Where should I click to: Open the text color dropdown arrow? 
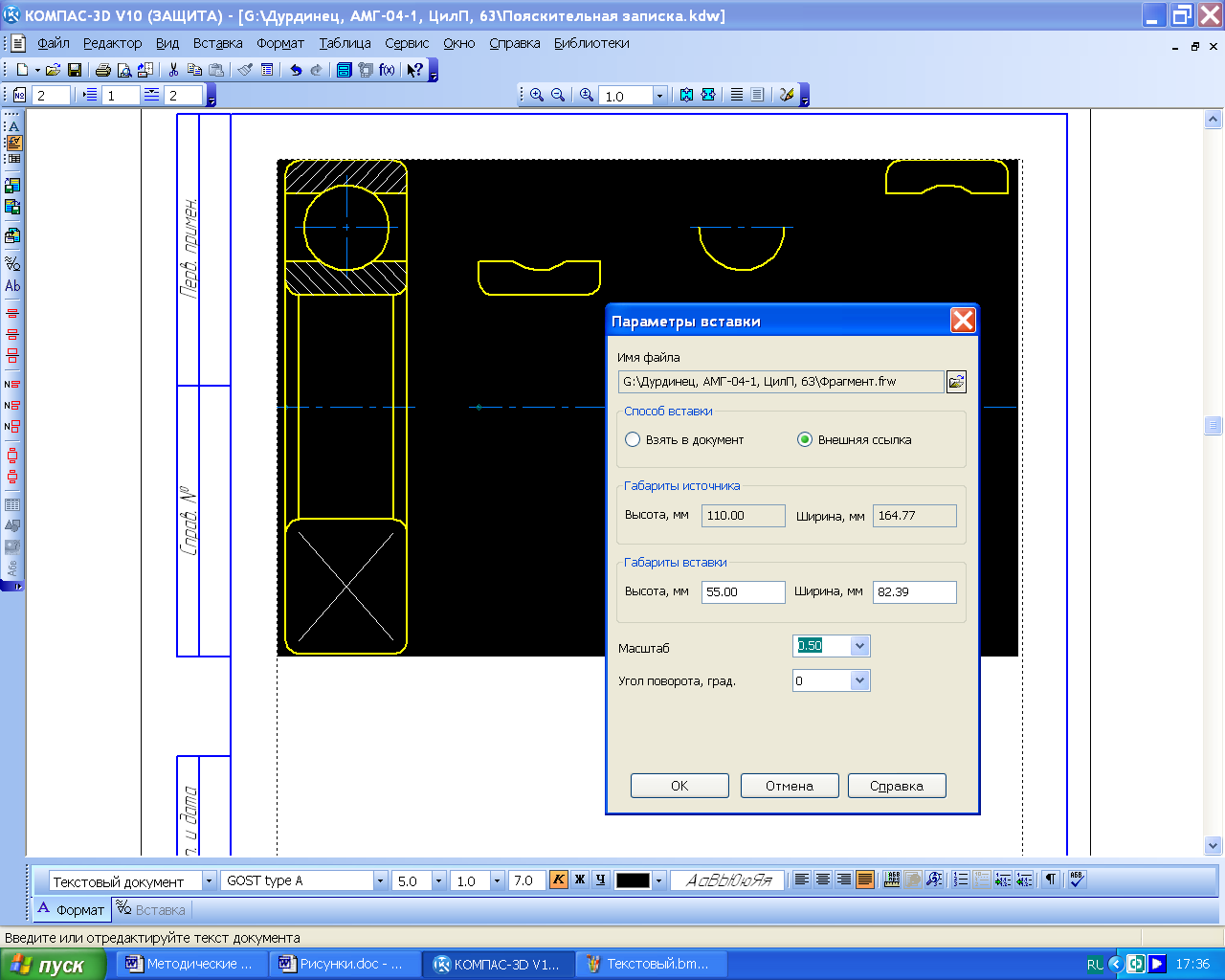pyautogui.click(x=659, y=880)
